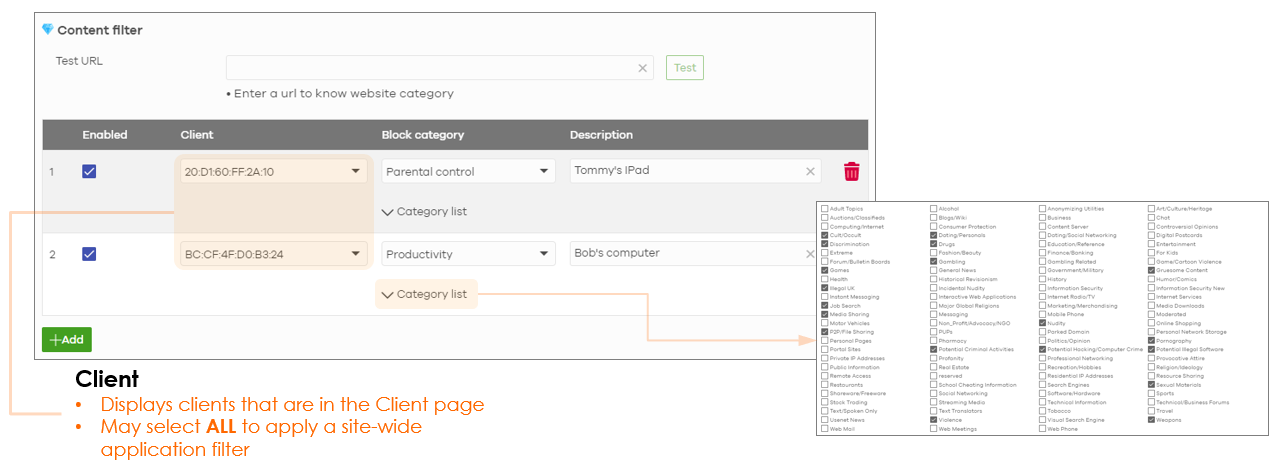Click into the Test URL input field
The image size is (1280, 462).
click(430, 68)
